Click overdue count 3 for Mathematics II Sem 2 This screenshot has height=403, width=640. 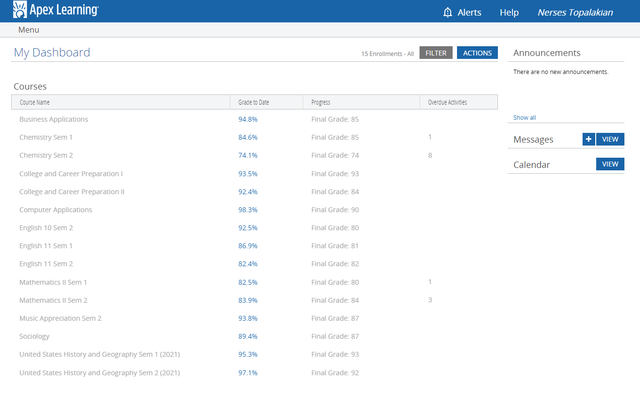(430, 300)
